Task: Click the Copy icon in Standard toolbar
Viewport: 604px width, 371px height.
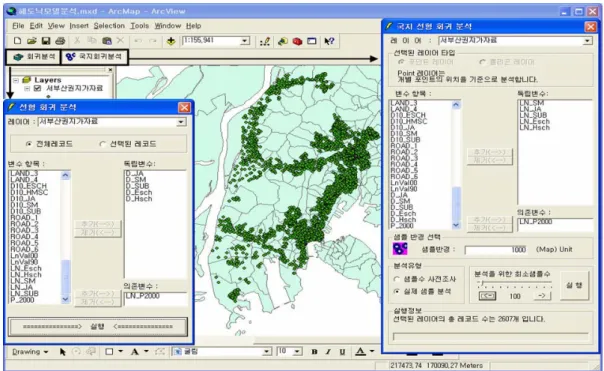Action: 92,40
